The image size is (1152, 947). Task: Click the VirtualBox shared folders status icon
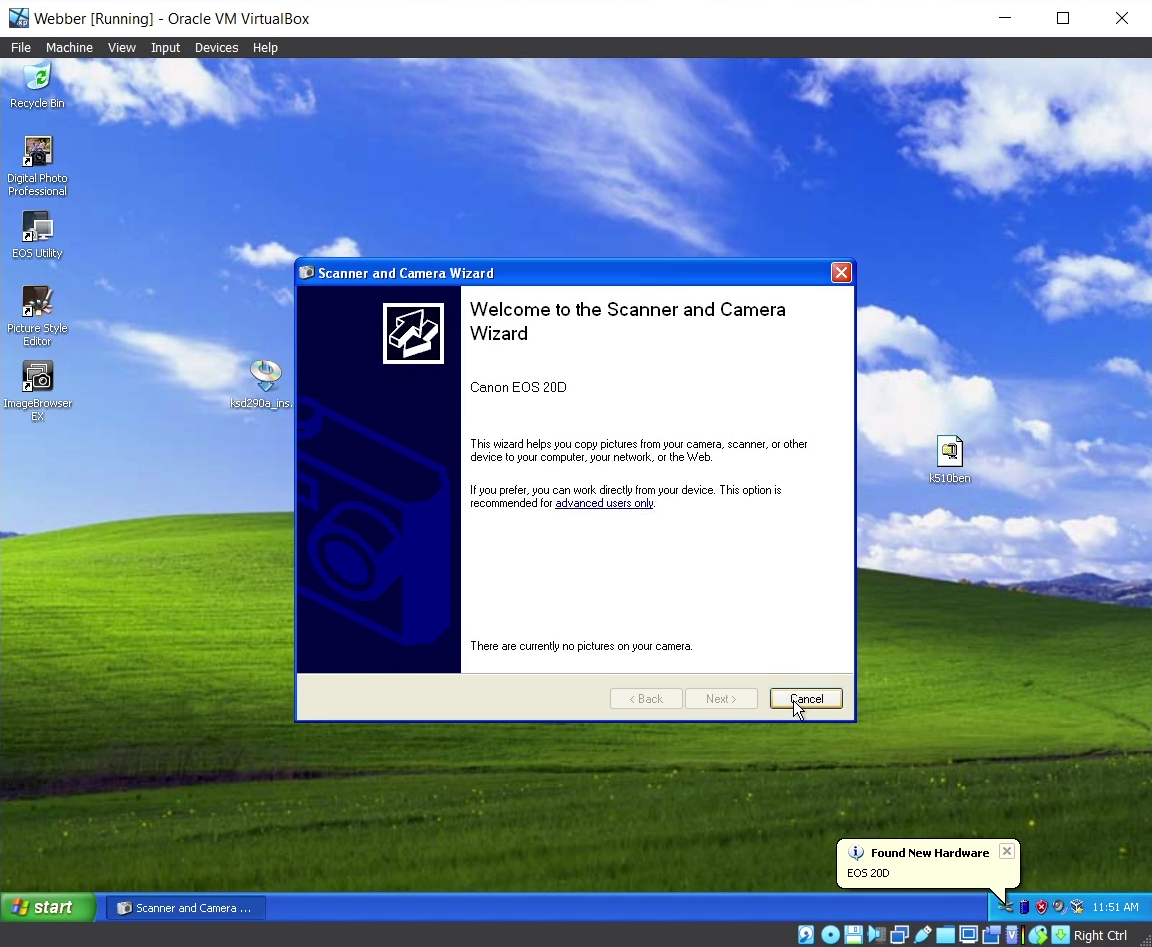[945, 935]
